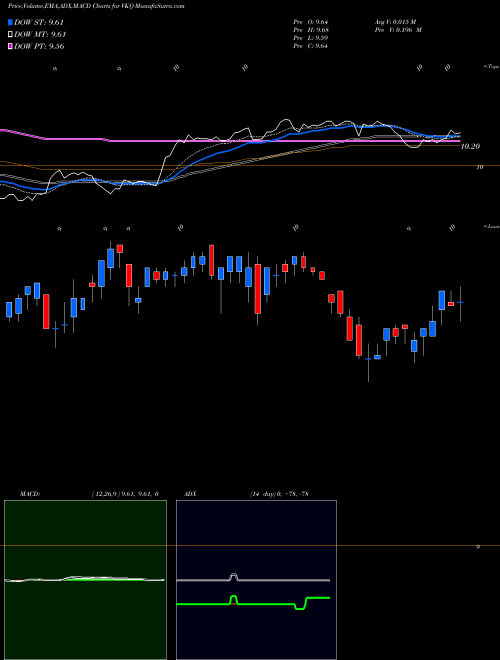Click the 'Pre L: 9.59' low value

click(x=311, y=38)
